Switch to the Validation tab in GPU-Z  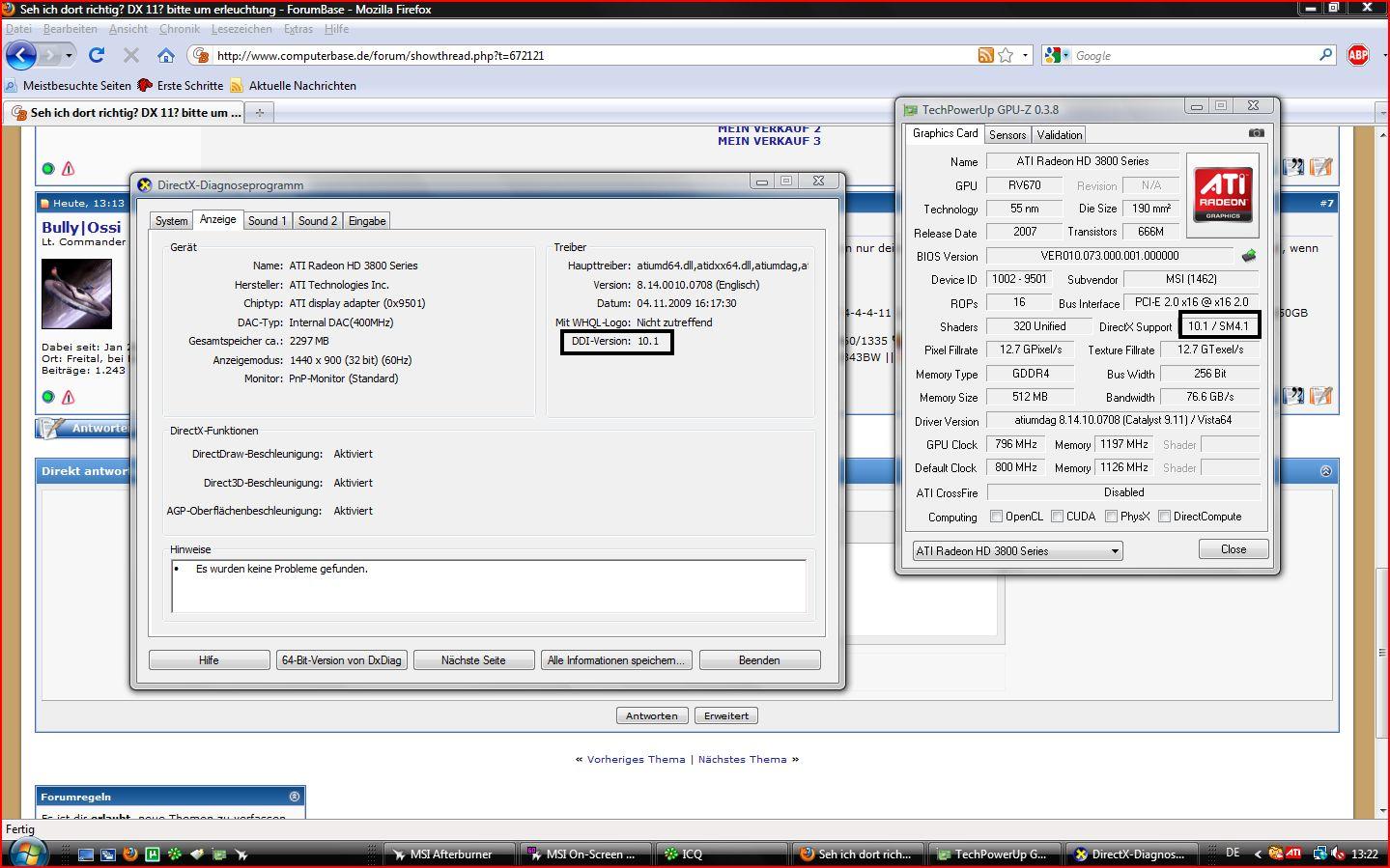tap(1060, 135)
